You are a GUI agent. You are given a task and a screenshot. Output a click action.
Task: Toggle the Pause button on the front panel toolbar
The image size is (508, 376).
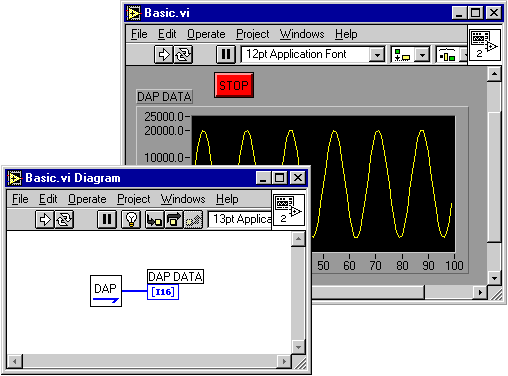(226, 55)
